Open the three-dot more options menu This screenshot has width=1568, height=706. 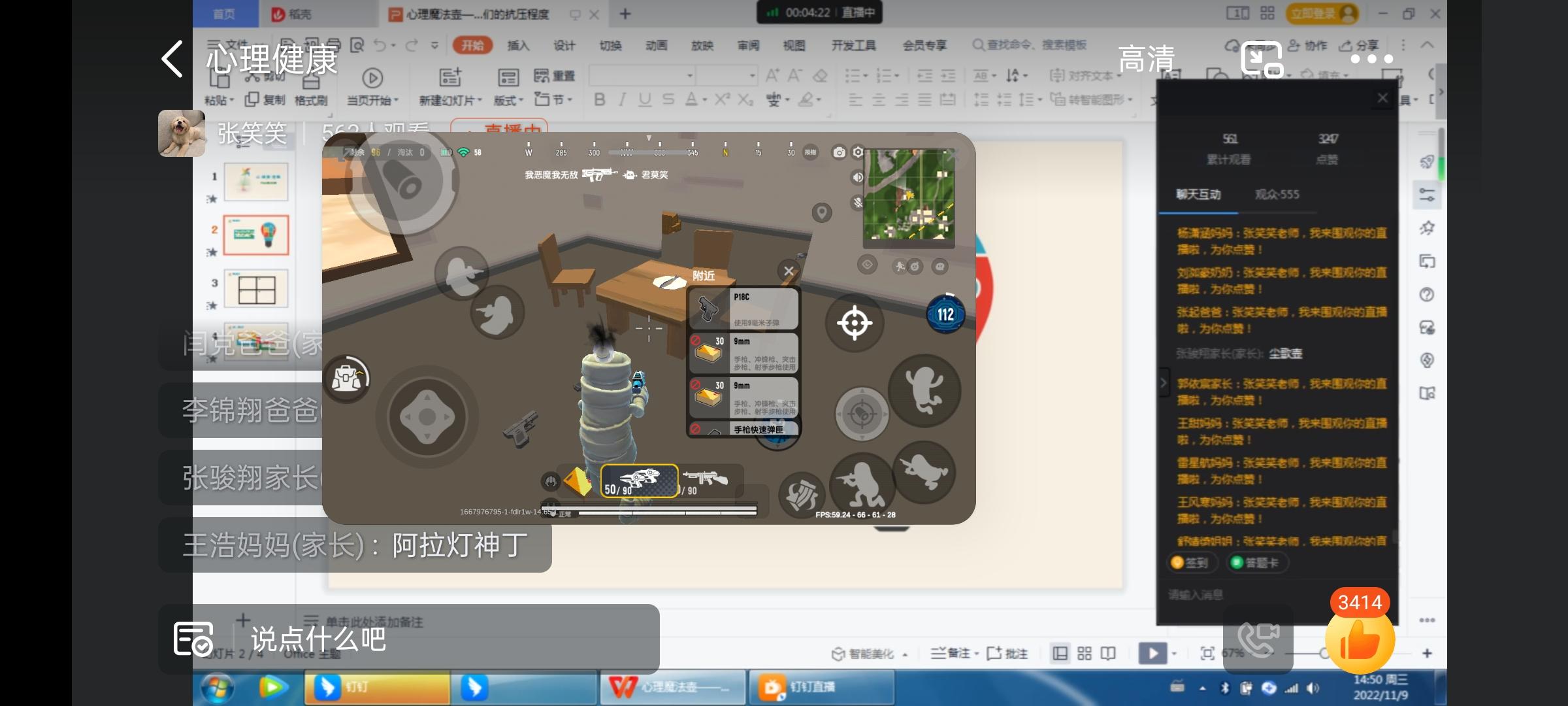pos(1372,59)
